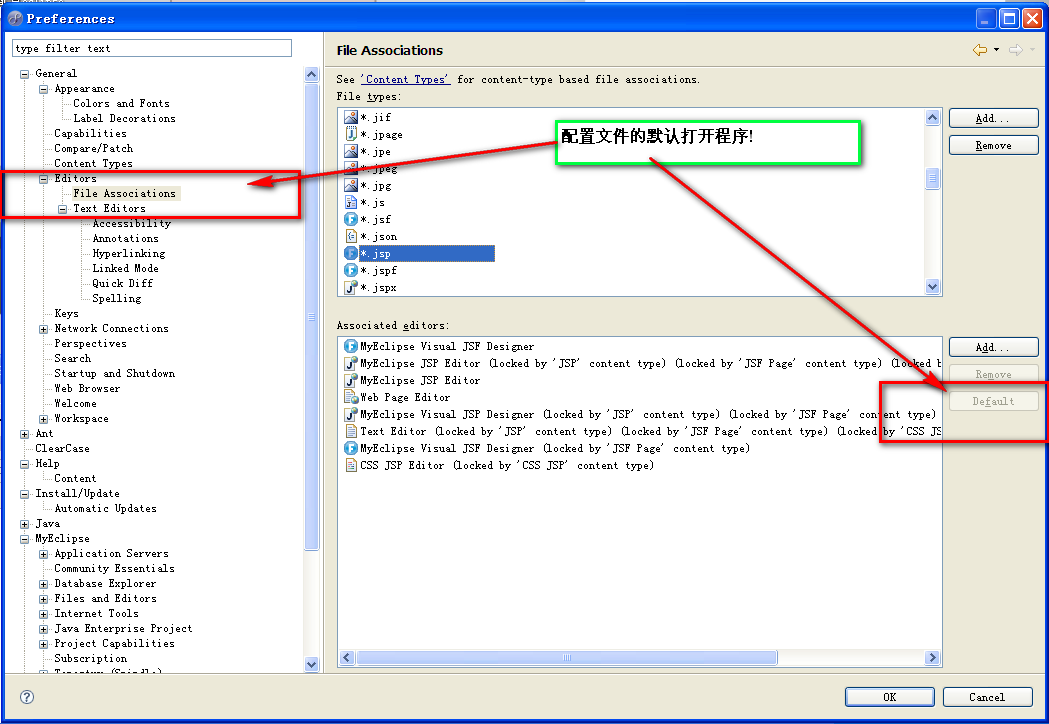
Task: Click the MyEclipse Visual JSF Designer editor icon
Action: [350, 346]
